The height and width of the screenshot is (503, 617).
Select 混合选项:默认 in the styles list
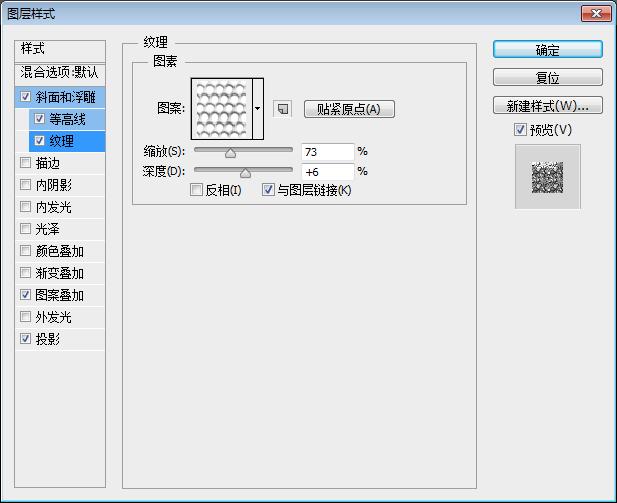coord(60,72)
